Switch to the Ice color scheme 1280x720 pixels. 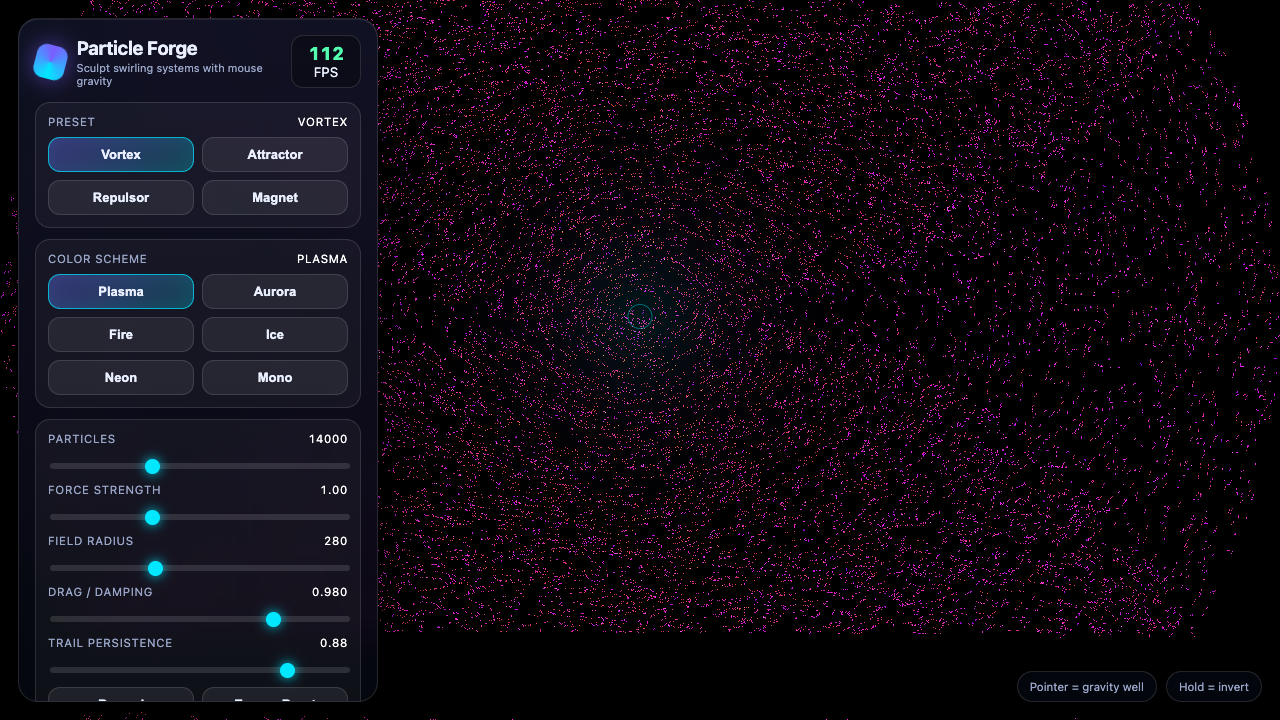tap(275, 335)
